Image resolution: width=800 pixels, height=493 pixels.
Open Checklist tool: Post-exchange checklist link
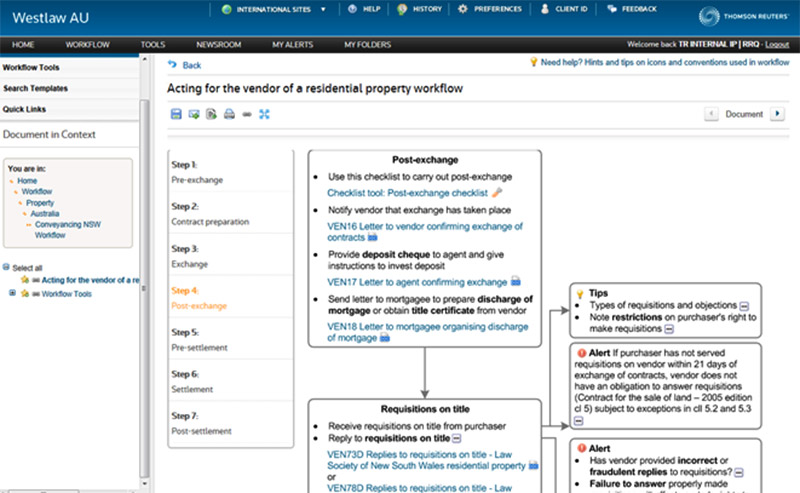pyautogui.click(x=407, y=192)
